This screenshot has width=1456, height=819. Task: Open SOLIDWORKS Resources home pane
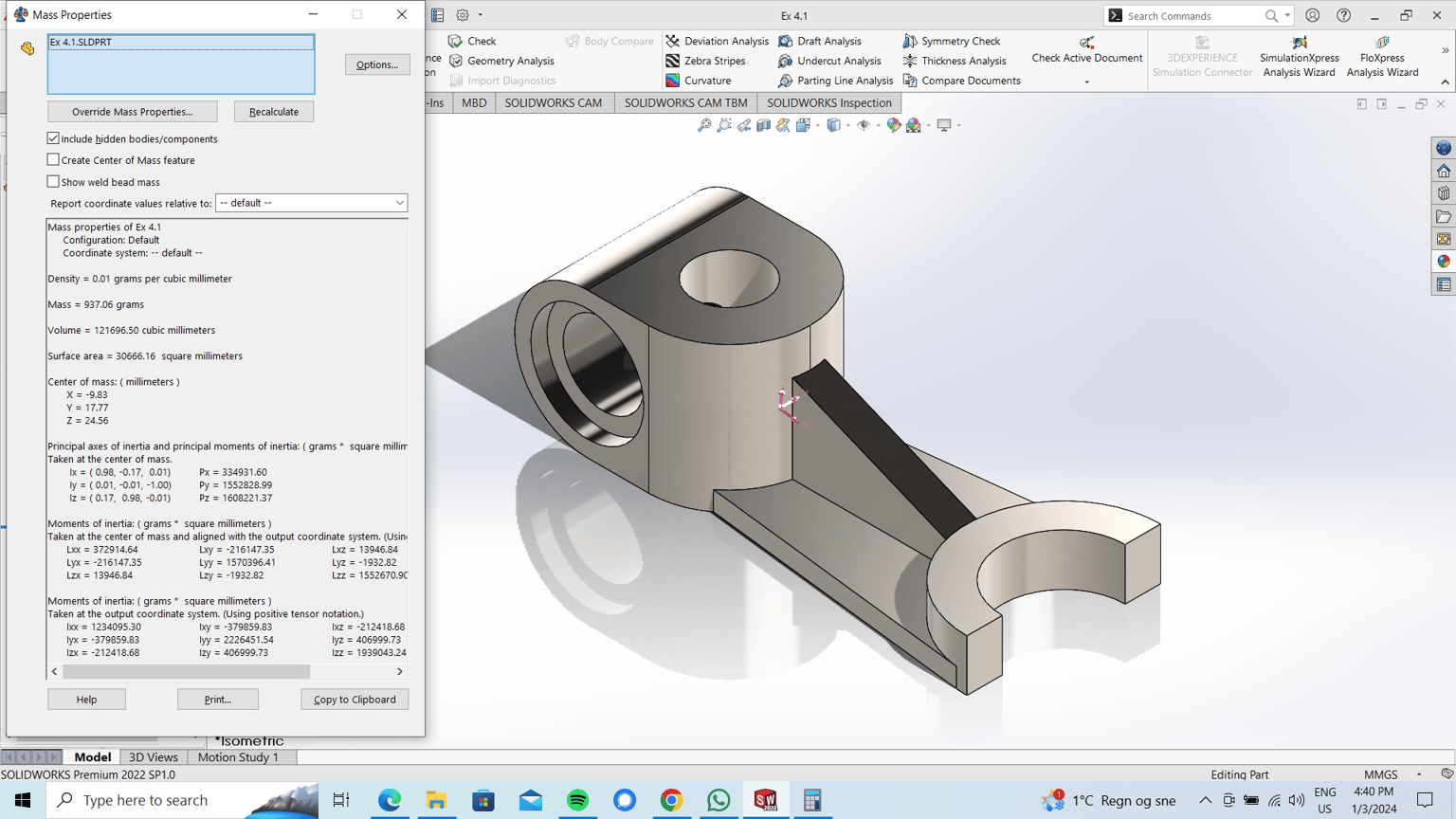[1444, 171]
